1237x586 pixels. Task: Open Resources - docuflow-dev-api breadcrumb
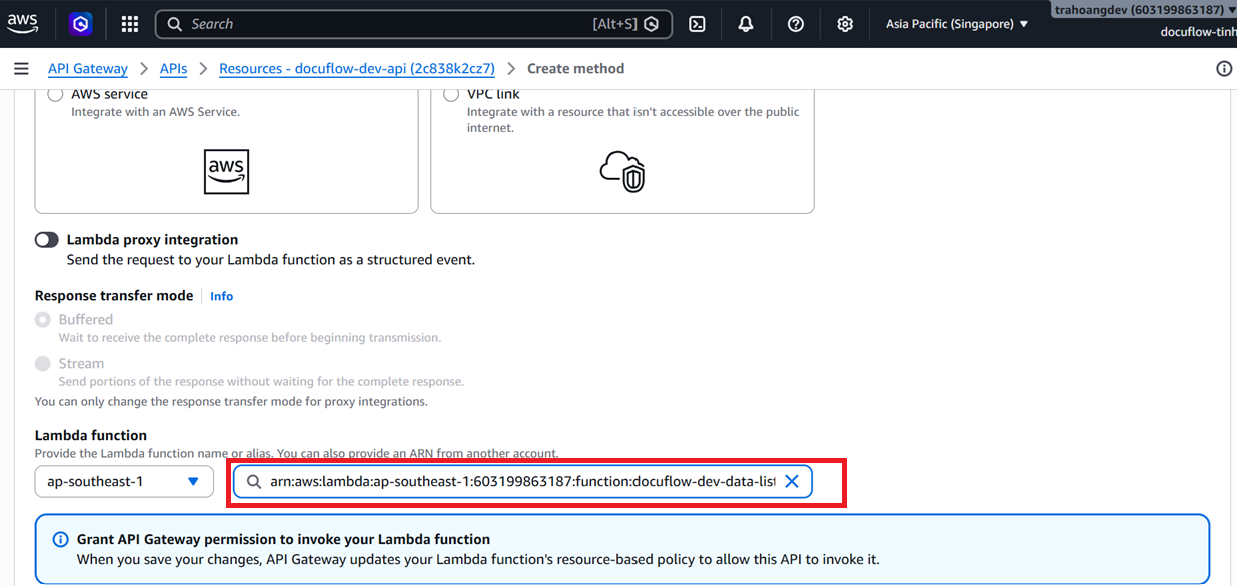pyautogui.click(x=357, y=68)
